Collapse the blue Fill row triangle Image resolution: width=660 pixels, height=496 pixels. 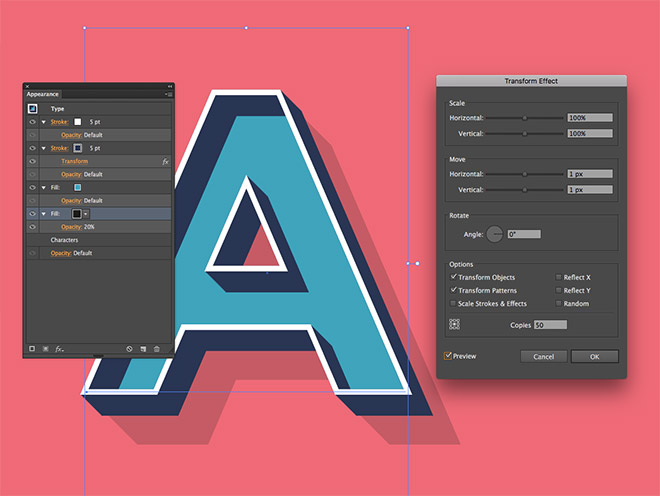coord(44,187)
